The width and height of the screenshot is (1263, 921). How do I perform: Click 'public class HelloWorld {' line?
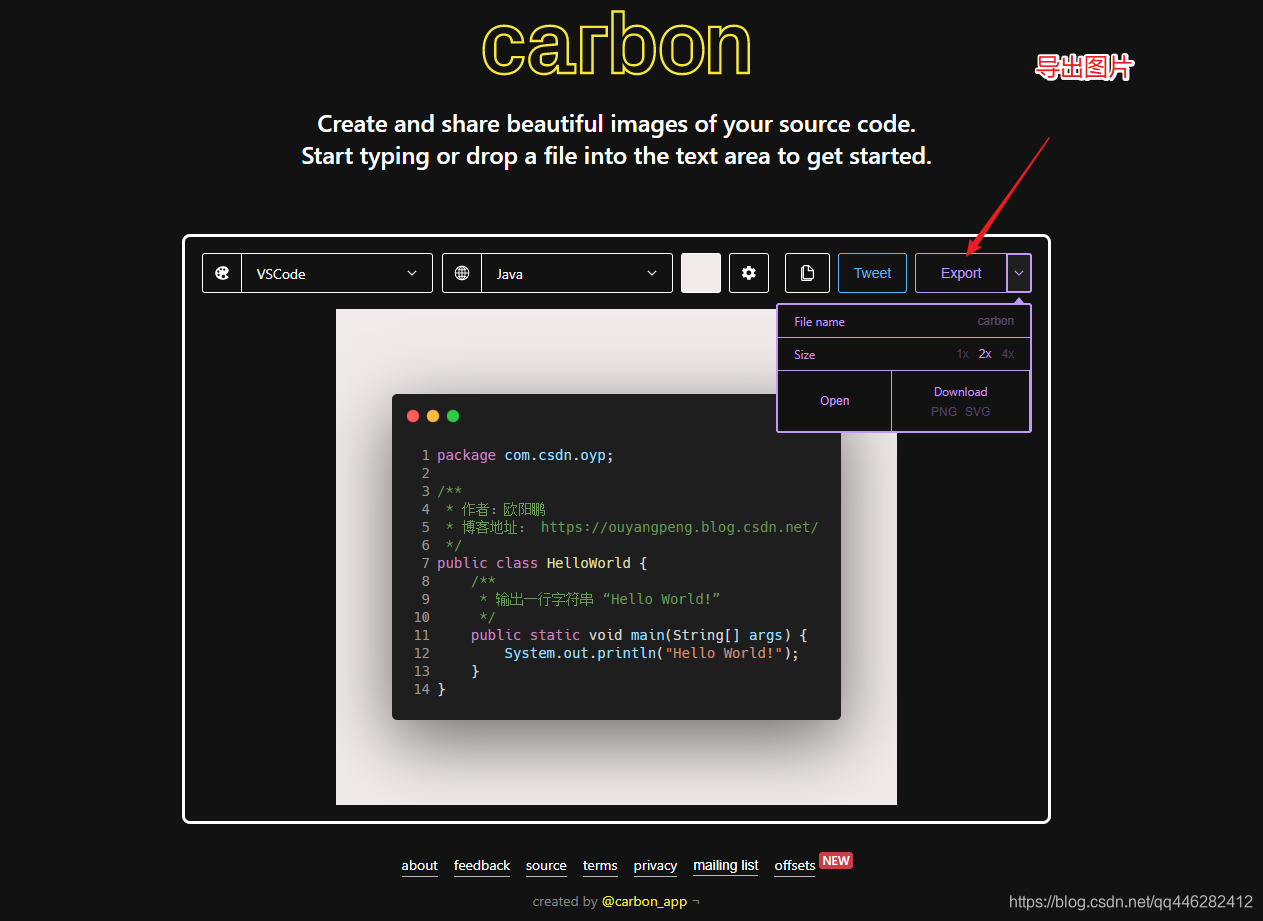point(542,563)
